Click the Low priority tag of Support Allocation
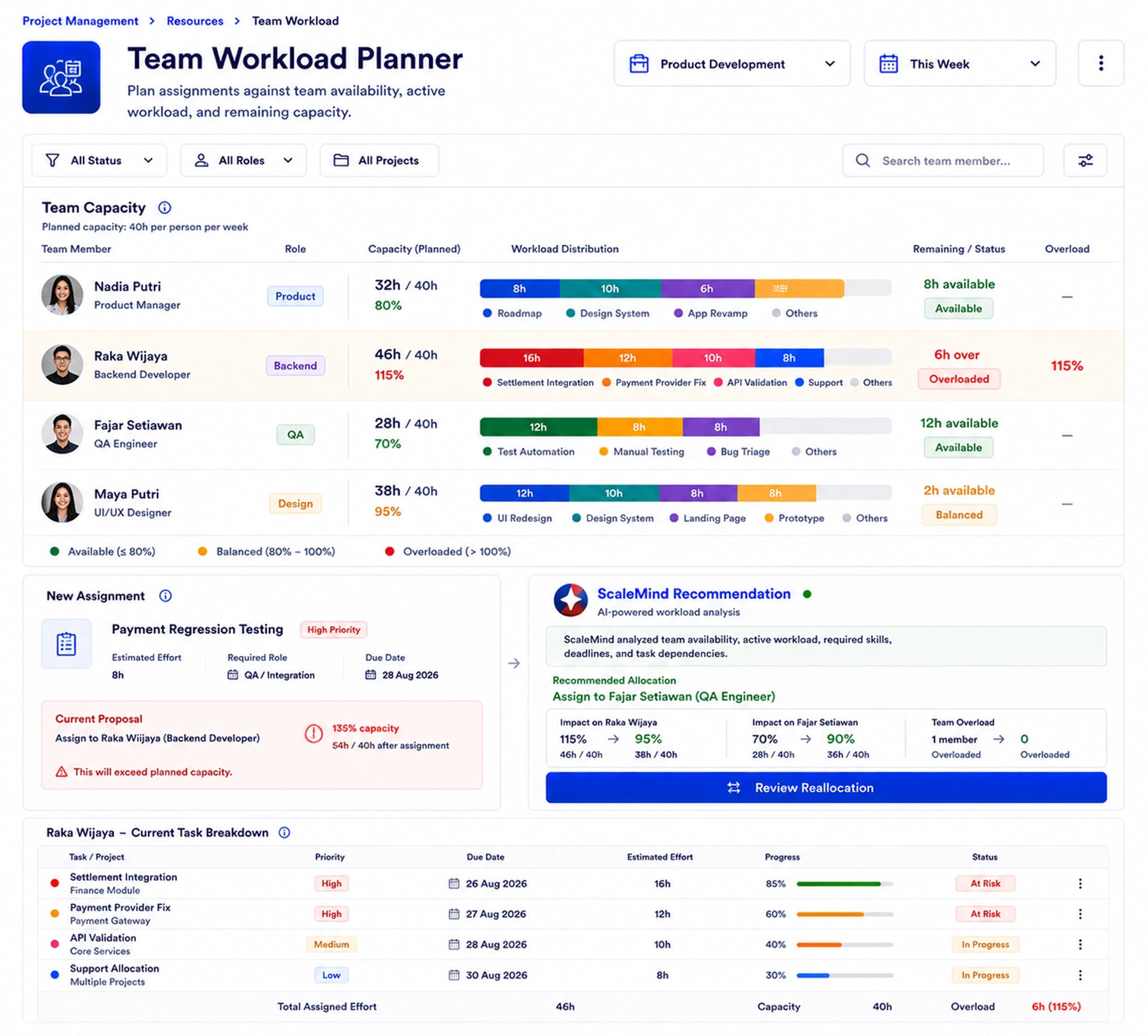The width and height of the screenshot is (1148, 1036). coord(331,975)
